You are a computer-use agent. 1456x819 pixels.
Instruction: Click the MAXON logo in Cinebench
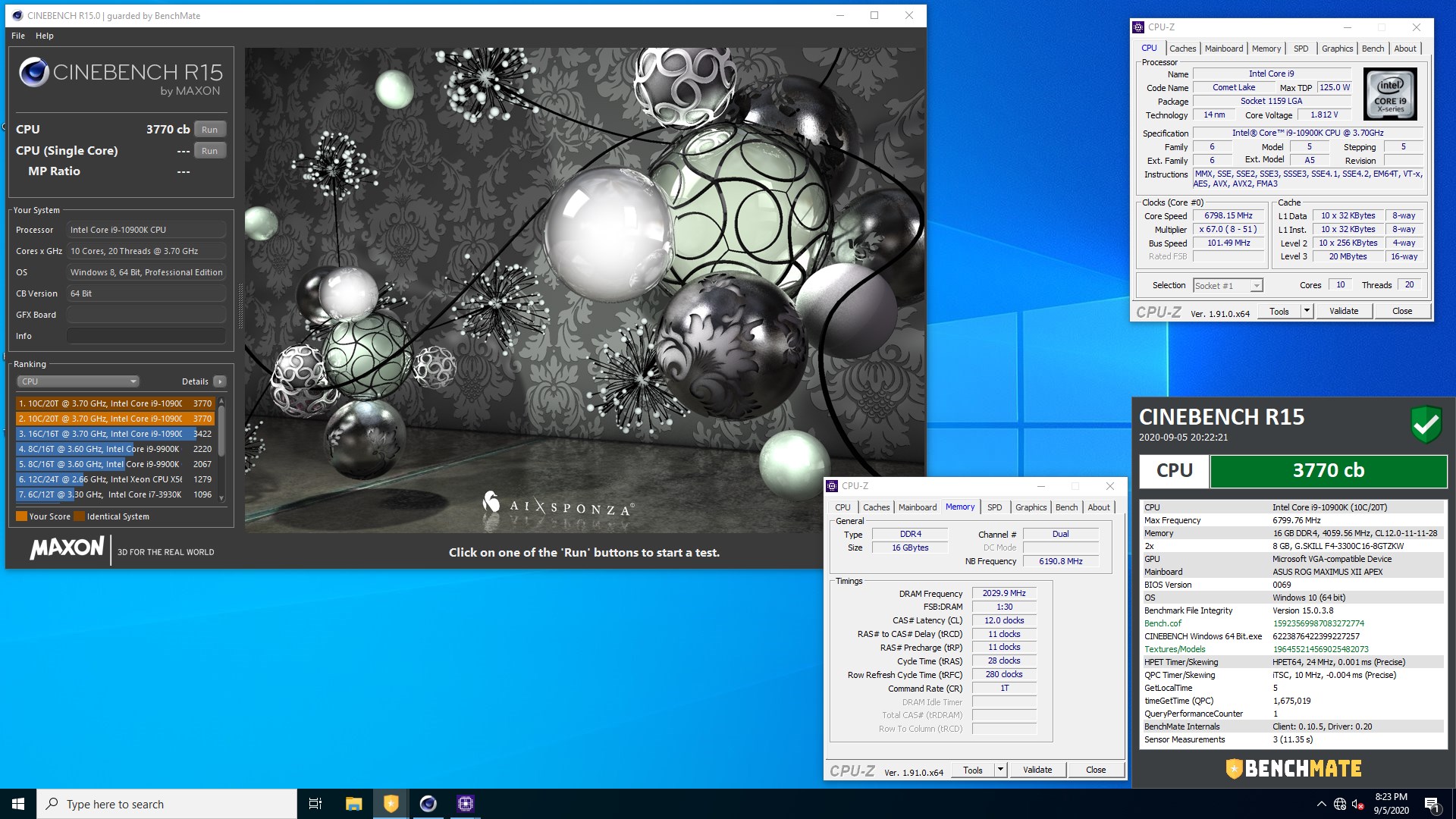[67, 548]
